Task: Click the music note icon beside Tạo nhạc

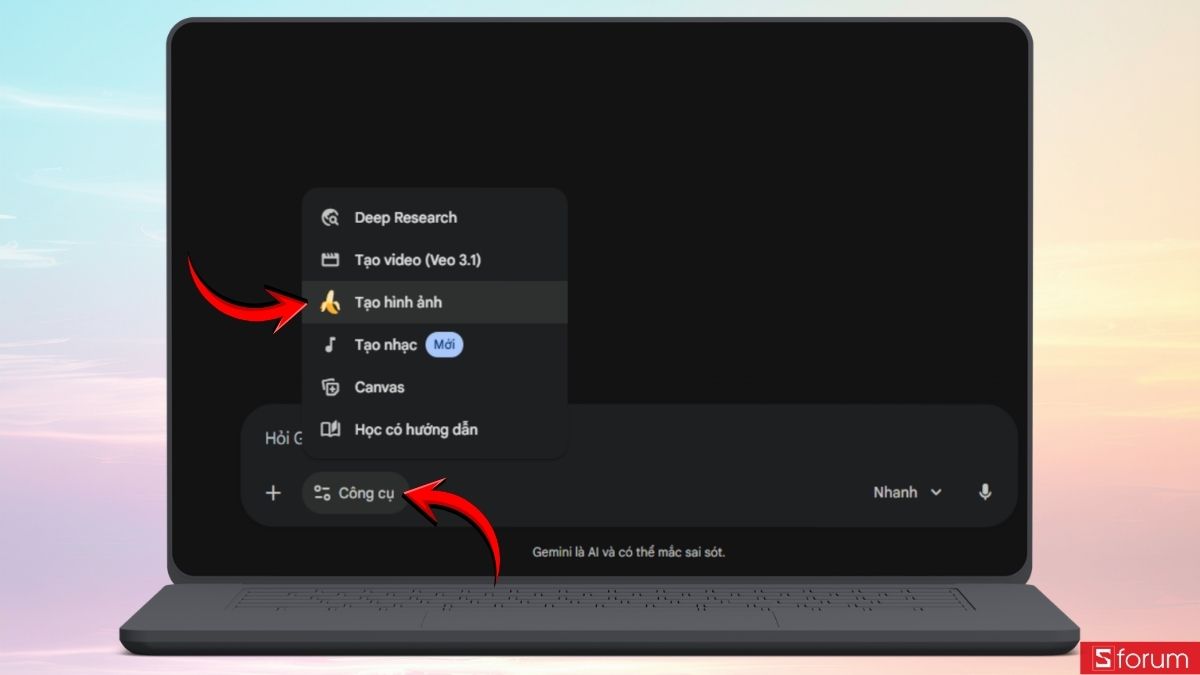Action: [x=330, y=345]
